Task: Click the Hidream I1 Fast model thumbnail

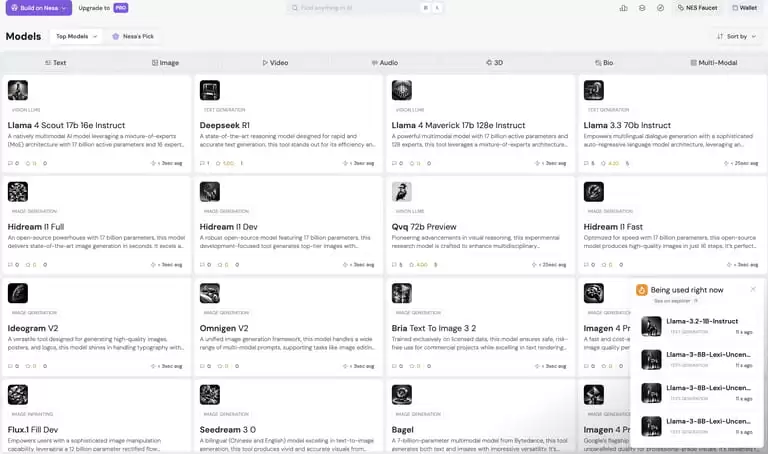Action: click(594, 191)
